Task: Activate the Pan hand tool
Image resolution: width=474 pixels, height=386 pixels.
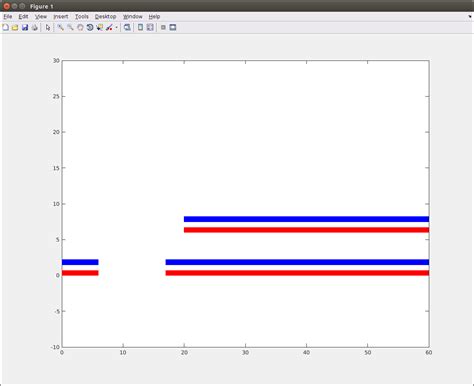Action: point(80,27)
